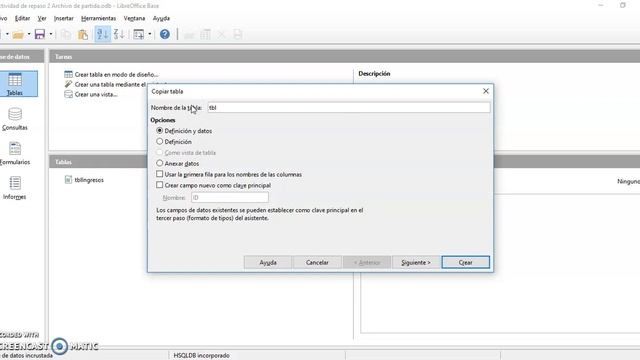This screenshot has width=640, height=360.
Task: Click the Paste clipboard icon
Action: click(83, 34)
